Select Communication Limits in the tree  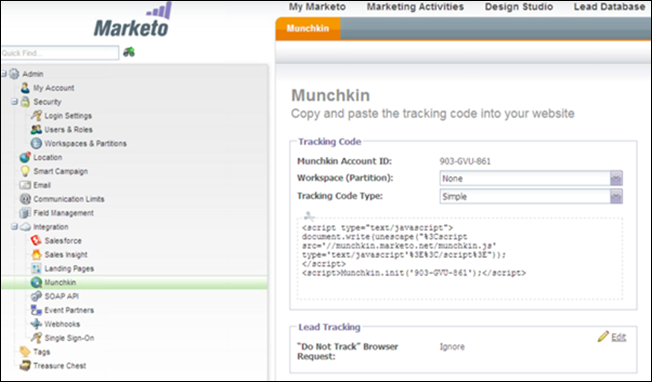click(69, 199)
